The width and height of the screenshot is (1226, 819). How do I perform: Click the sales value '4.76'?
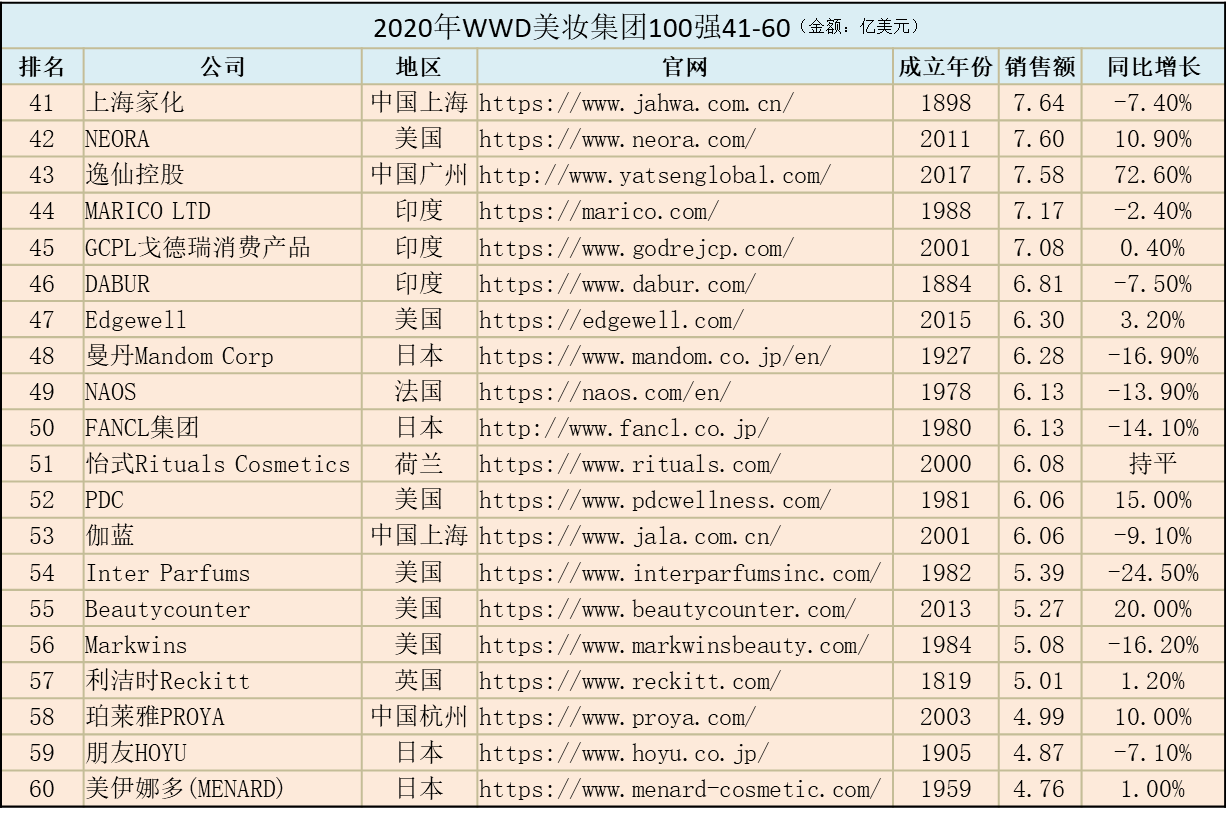point(1040,789)
